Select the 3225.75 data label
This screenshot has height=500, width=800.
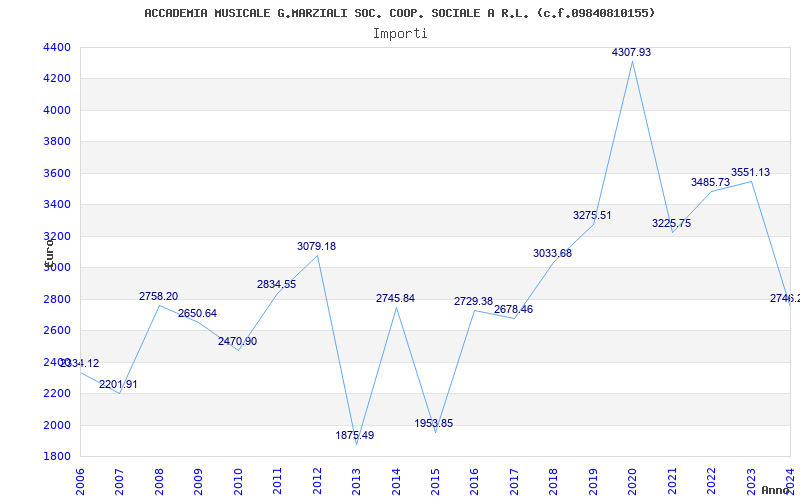pos(671,223)
